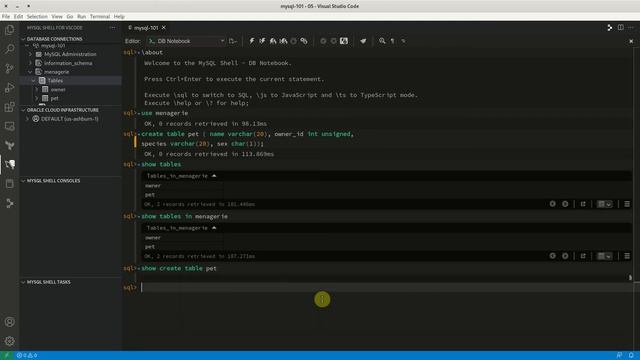The image size is (640, 360).
Task: Execute selection with the lightning bolt icon
Action: pos(251,41)
